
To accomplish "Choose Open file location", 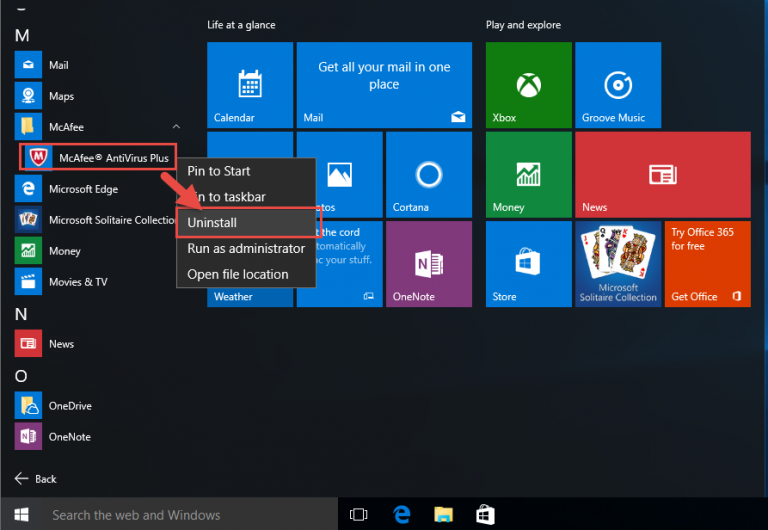I will tap(246, 274).
